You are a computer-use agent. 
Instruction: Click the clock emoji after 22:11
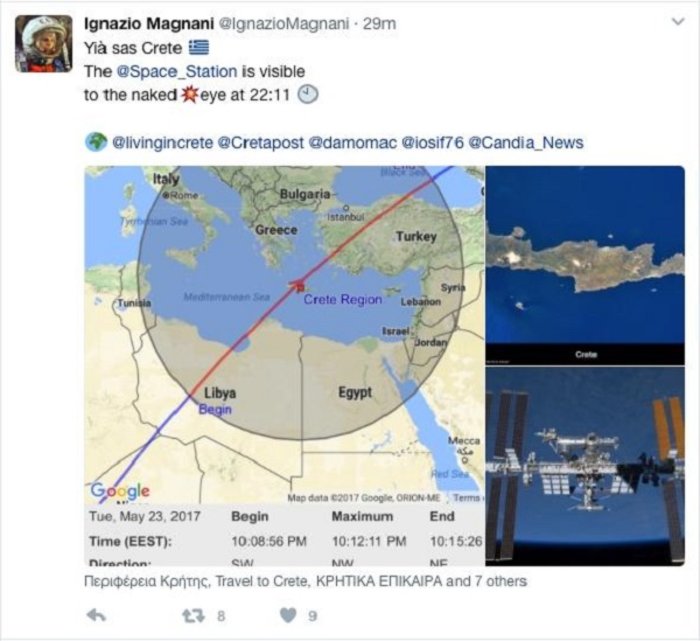(x=308, y=95)
